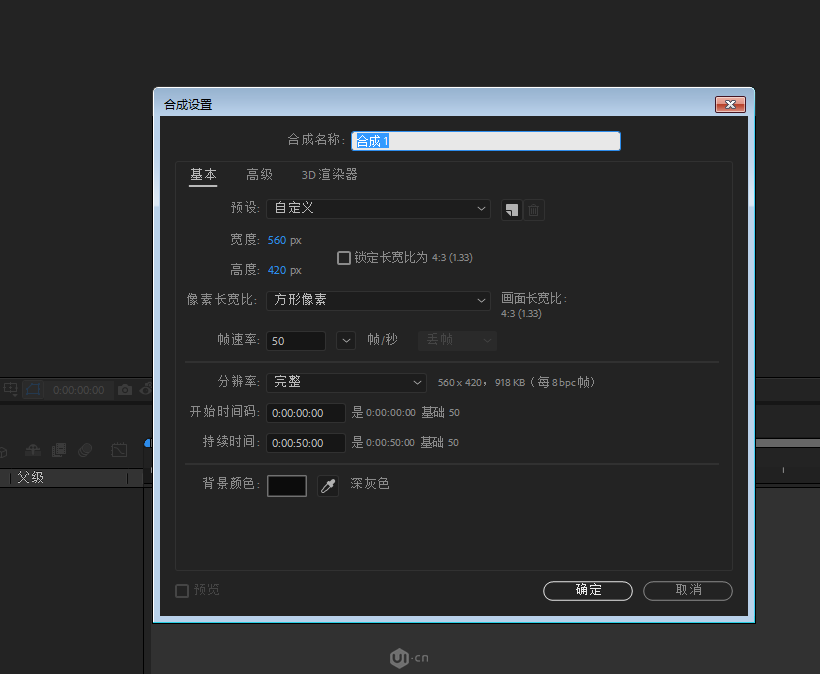Open the background color swatch picker
This screenshot has width=820, height=674.
pyautogui.click(x=287, y=485)
